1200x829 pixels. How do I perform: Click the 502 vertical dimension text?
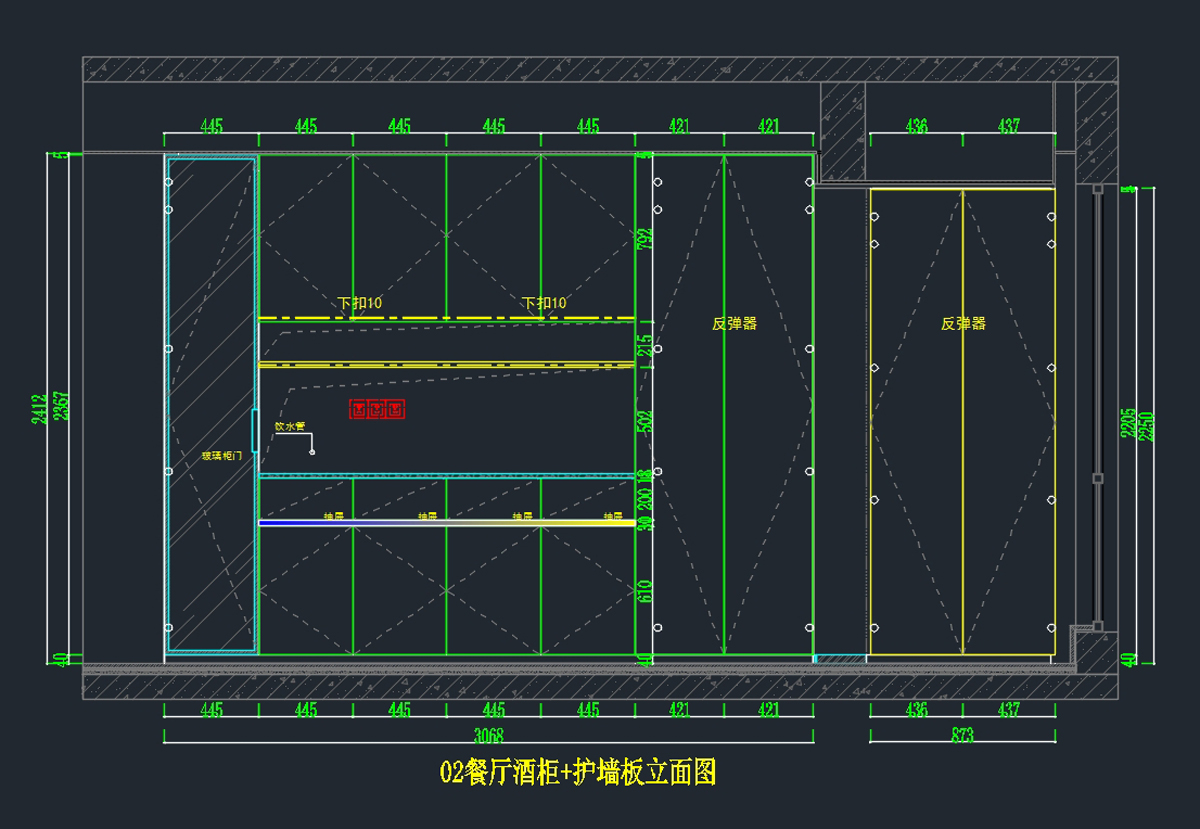(646, 420)
